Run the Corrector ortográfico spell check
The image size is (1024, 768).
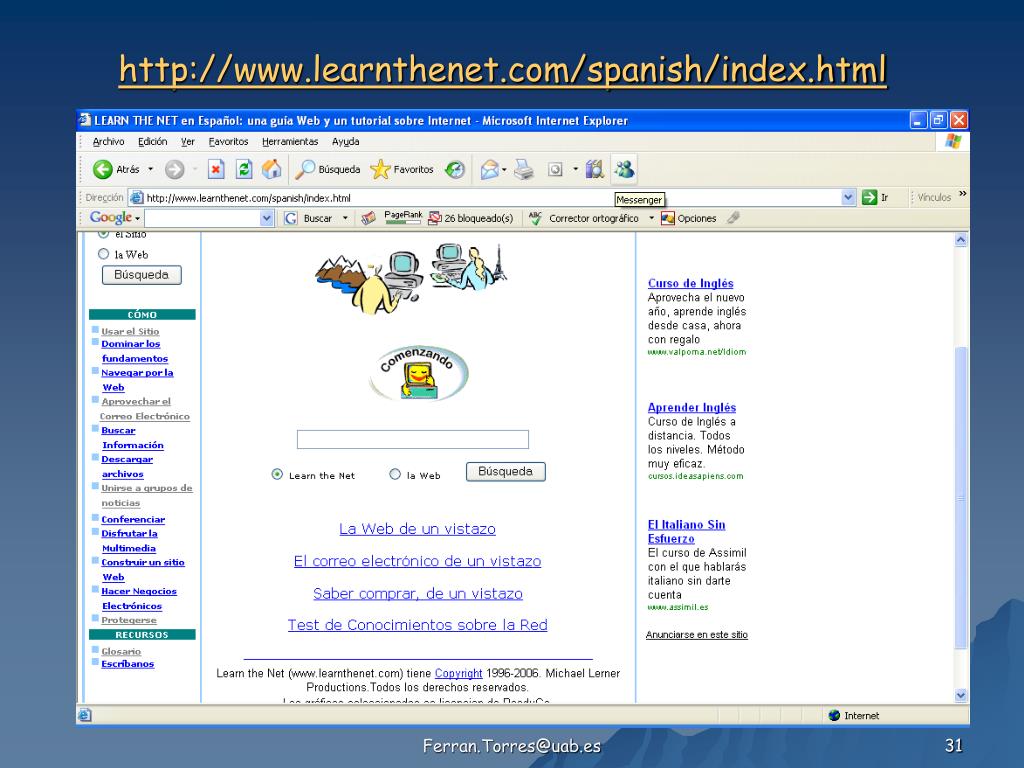tap(583, 218)
